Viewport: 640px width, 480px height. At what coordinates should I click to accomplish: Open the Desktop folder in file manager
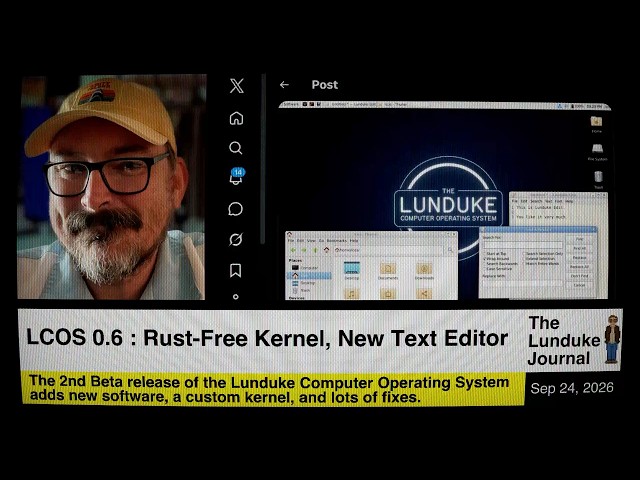pos(352,270)
